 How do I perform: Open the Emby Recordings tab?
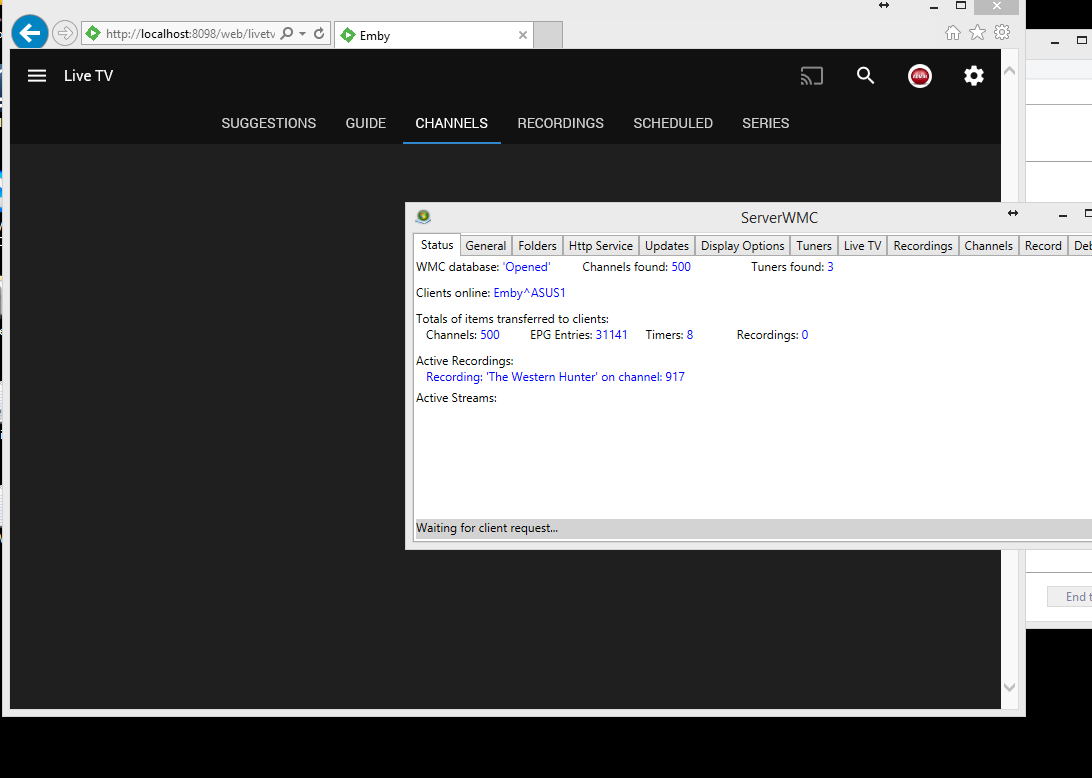(x=561, y=123)
